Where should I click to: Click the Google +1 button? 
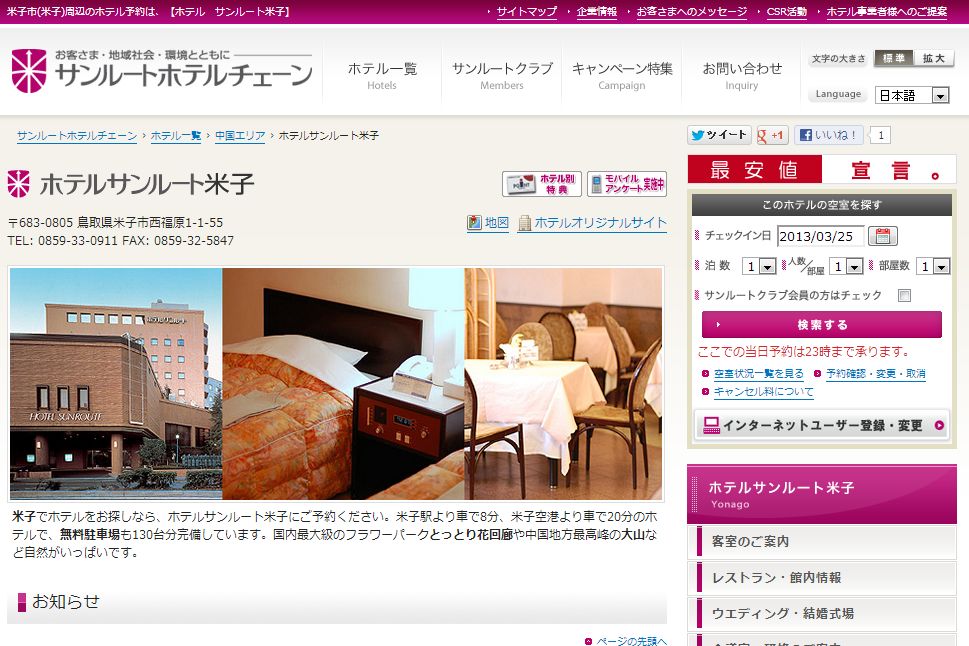point(772,135)
